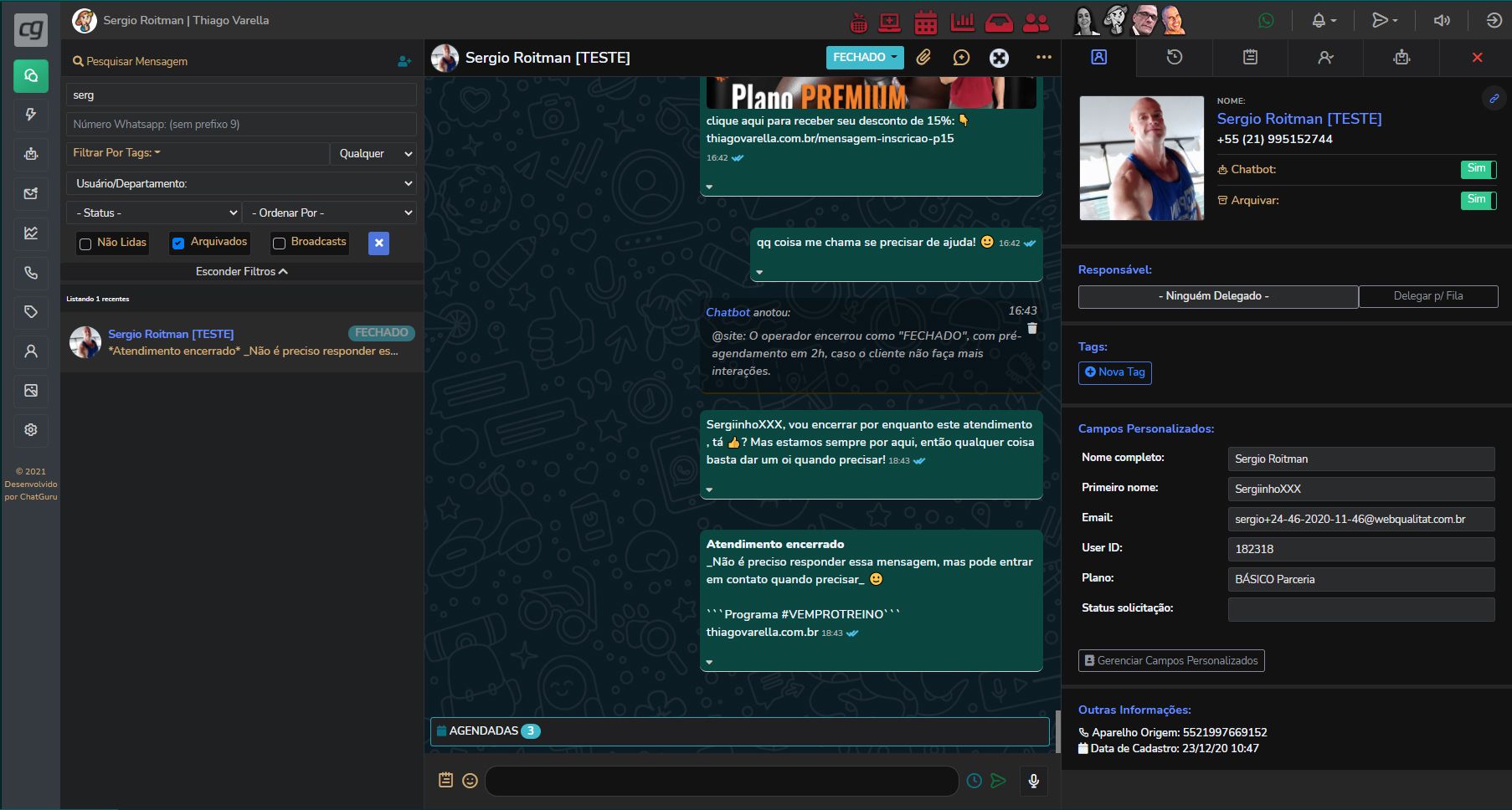The image size is (1512, 810).
Task: Click the link icon beside the contact name
Action: (1494, 99)
